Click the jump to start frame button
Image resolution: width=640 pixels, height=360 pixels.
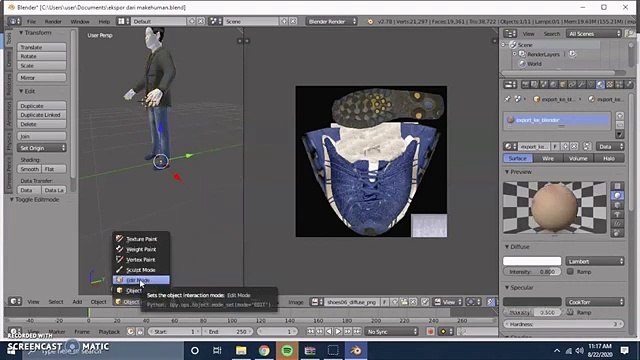310,332
